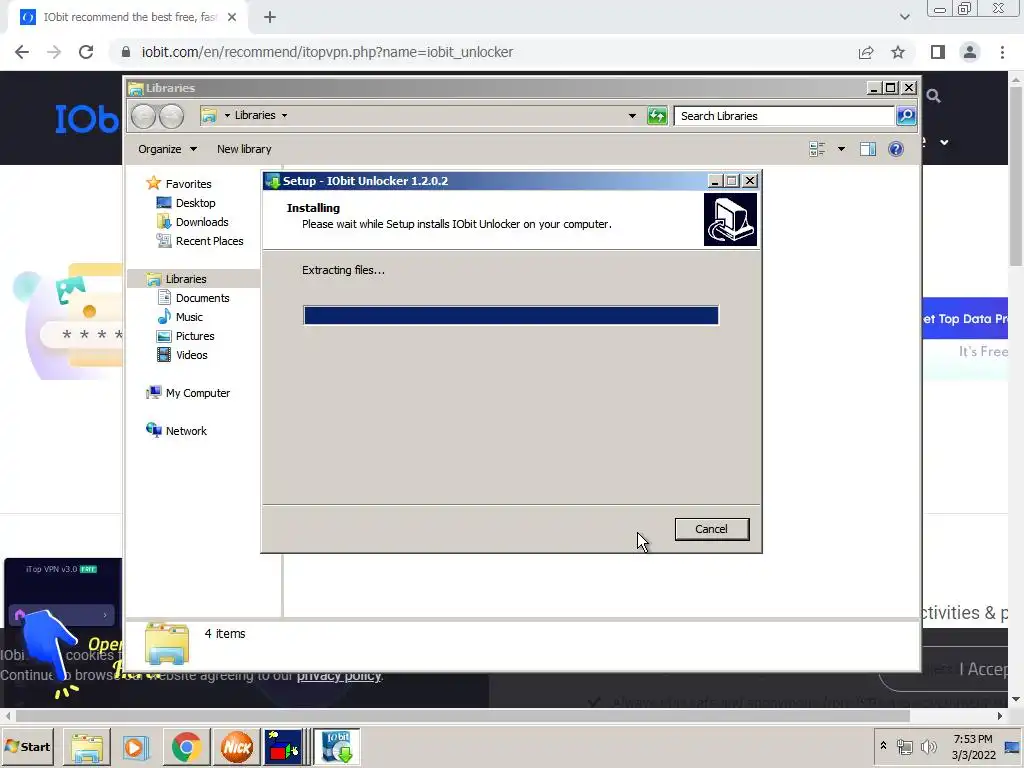
Task: Switch to Chrome in taskbar
Action: pyautogui.click(x=187, y=747)
